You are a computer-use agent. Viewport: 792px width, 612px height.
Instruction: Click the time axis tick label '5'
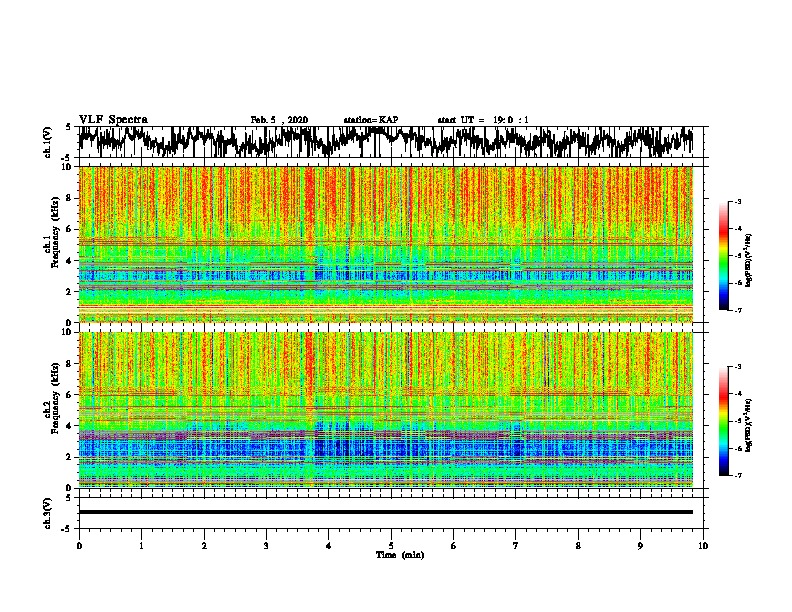tap(391, 545)
